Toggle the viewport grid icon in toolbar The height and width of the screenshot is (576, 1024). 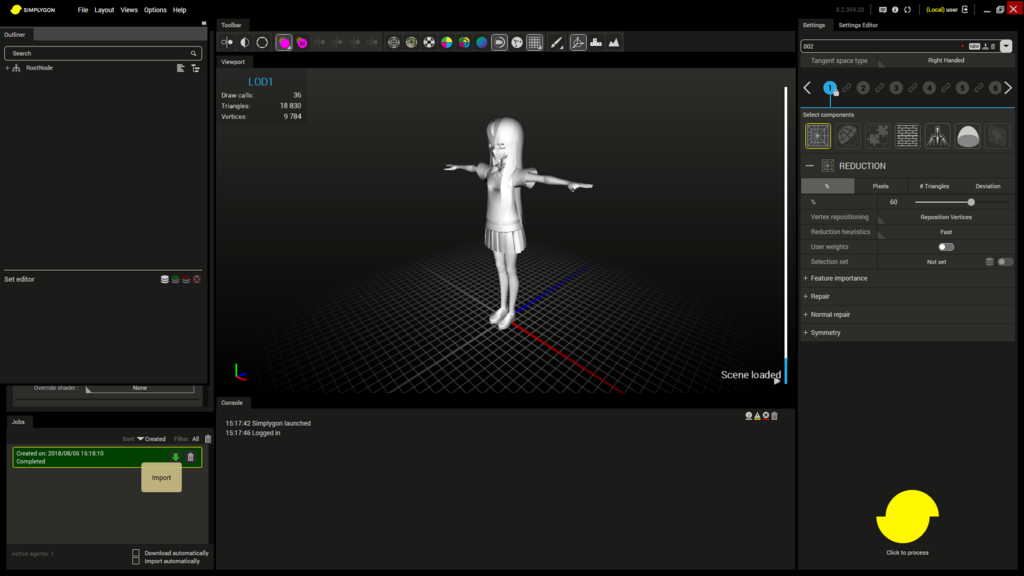pyautogui.click(x=535, y=42)
